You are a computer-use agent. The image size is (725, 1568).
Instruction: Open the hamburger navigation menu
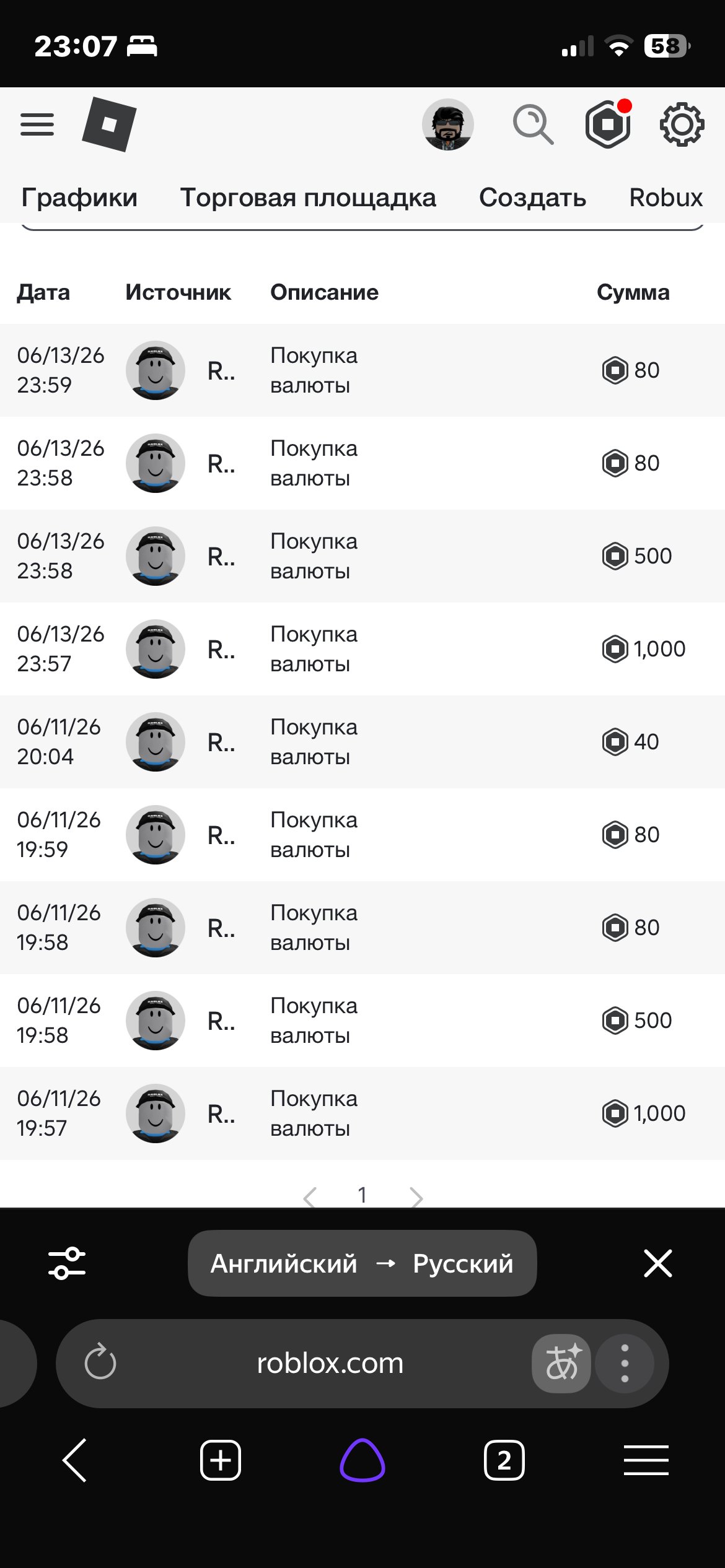pos(37,124)
